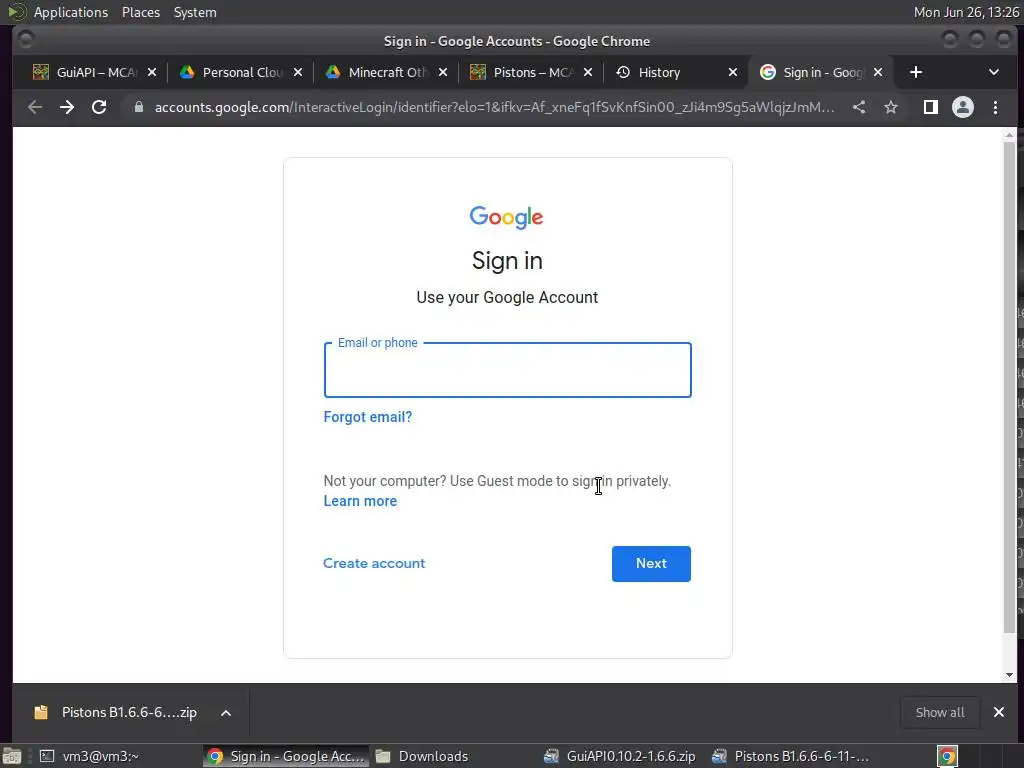
Task: Close the Sign in - Google tab
Action: pos(878,72)
